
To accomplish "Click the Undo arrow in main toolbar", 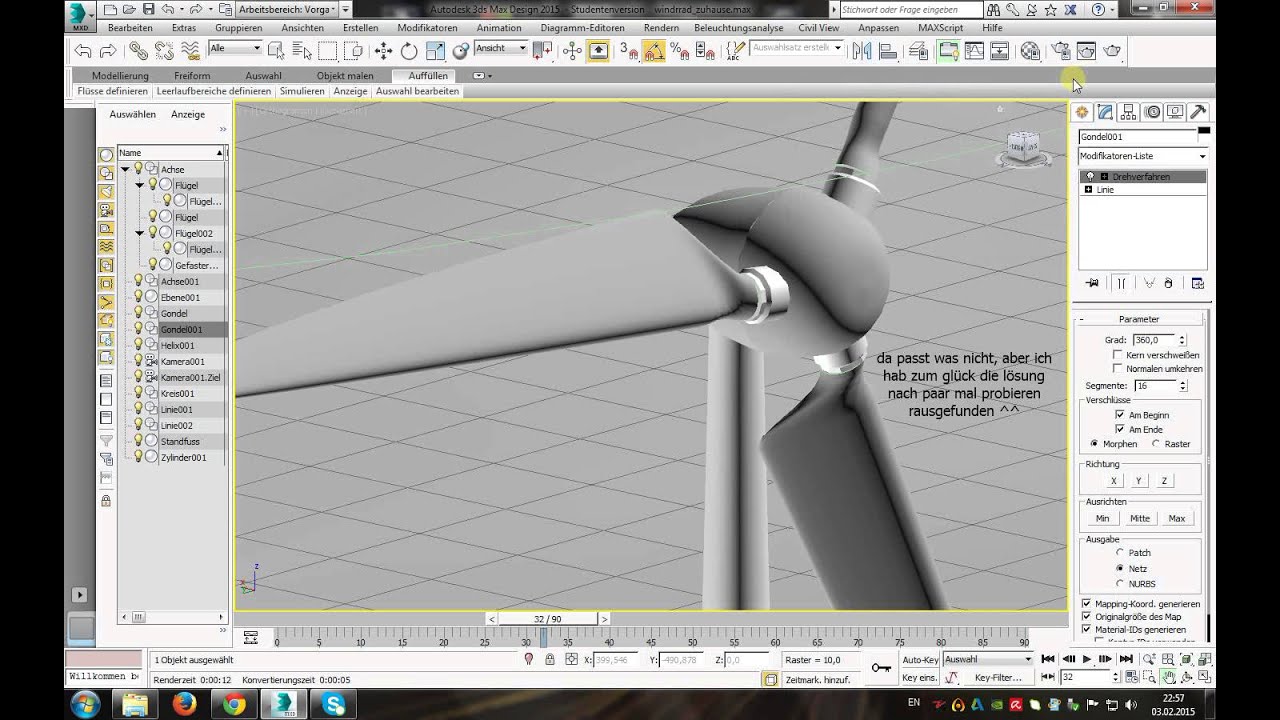I will coord(83,51).
